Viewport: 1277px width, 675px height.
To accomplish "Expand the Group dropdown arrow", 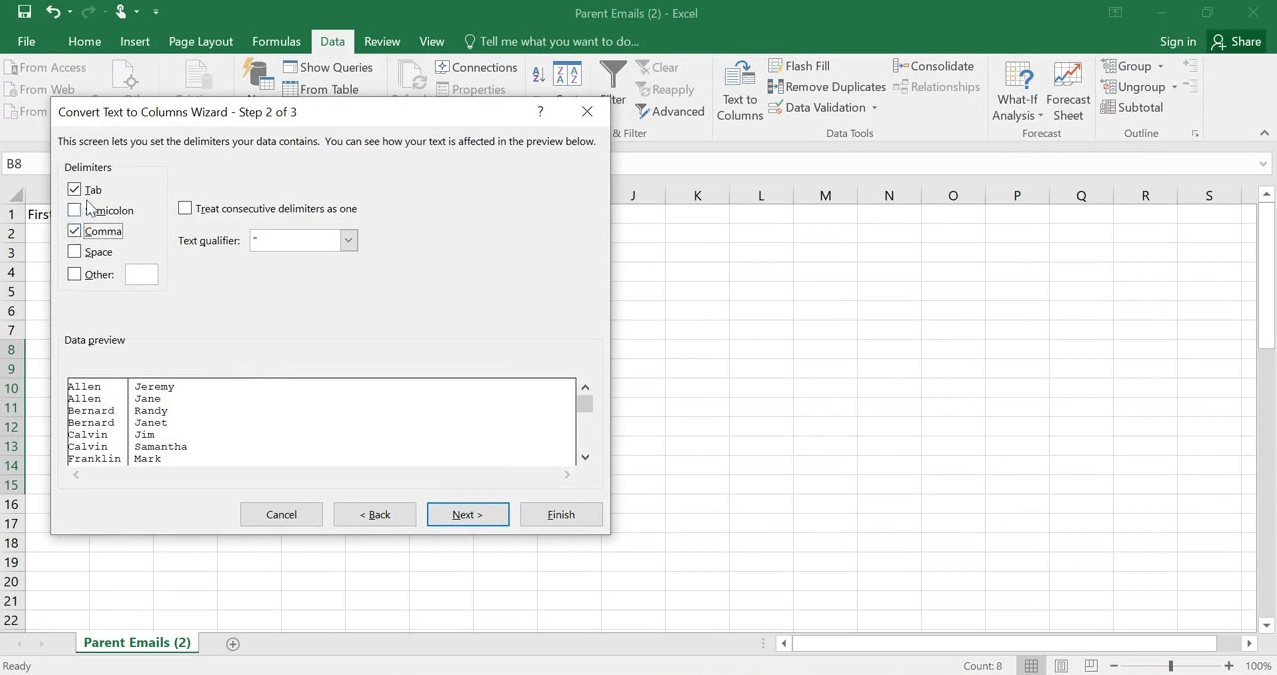I will point(1160,66).
